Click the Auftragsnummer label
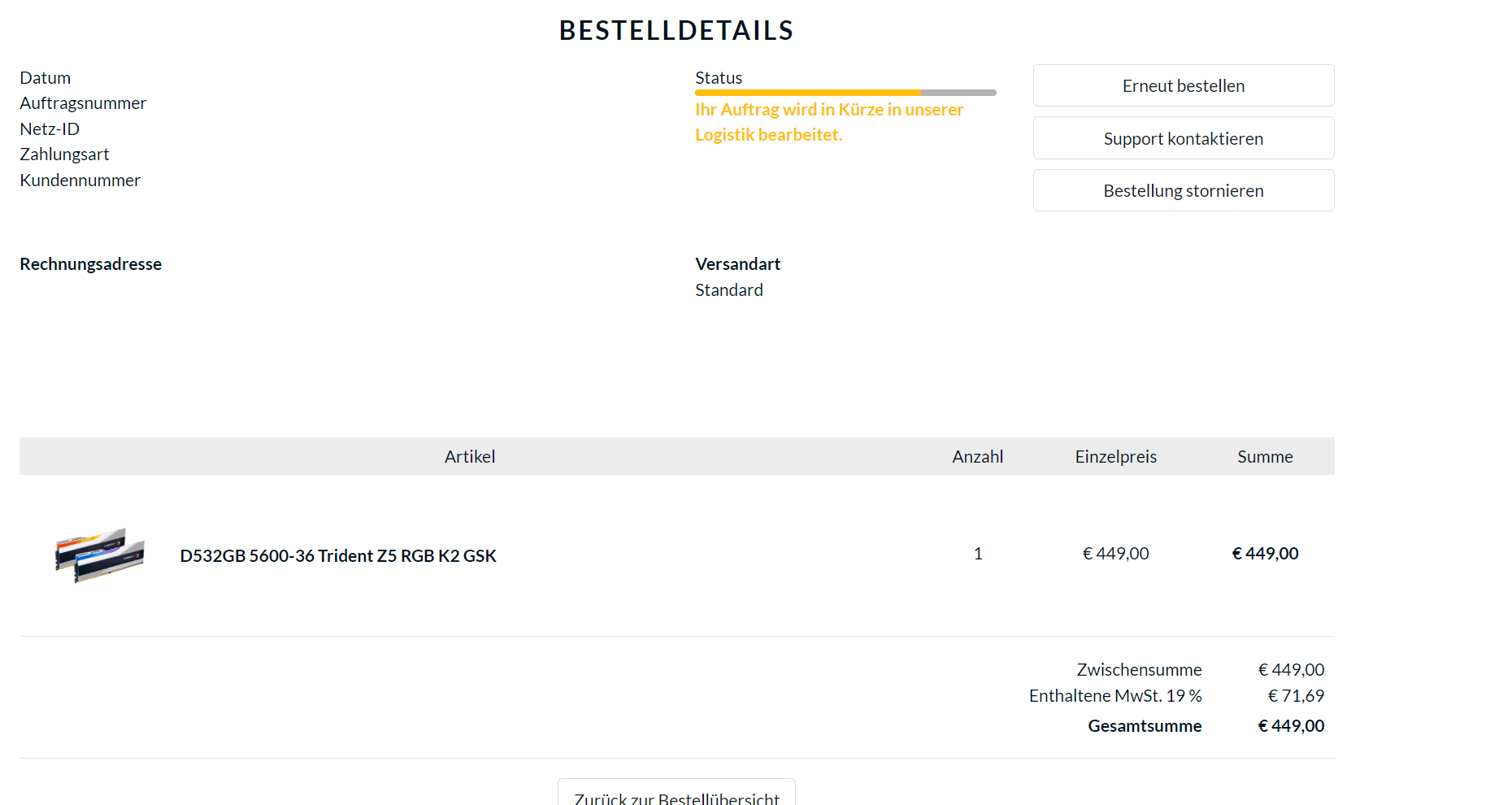1512x805 pixels. point(83,103)
